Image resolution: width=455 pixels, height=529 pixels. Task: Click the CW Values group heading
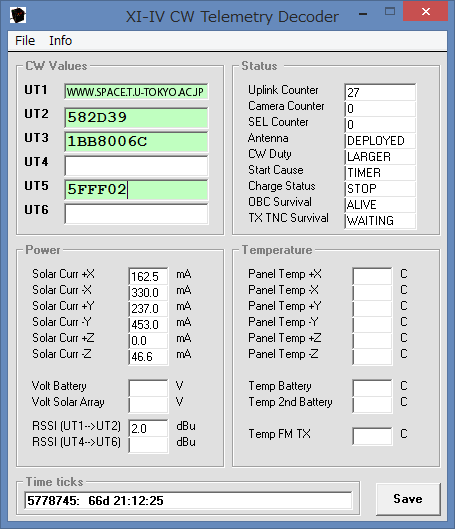[56, 66]
